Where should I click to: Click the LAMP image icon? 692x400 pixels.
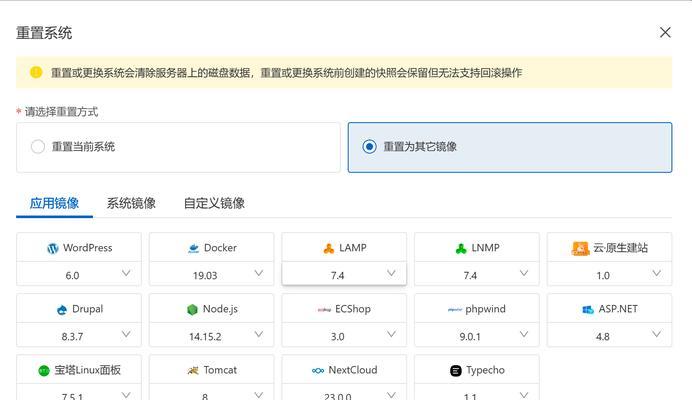tap(329, 249)
